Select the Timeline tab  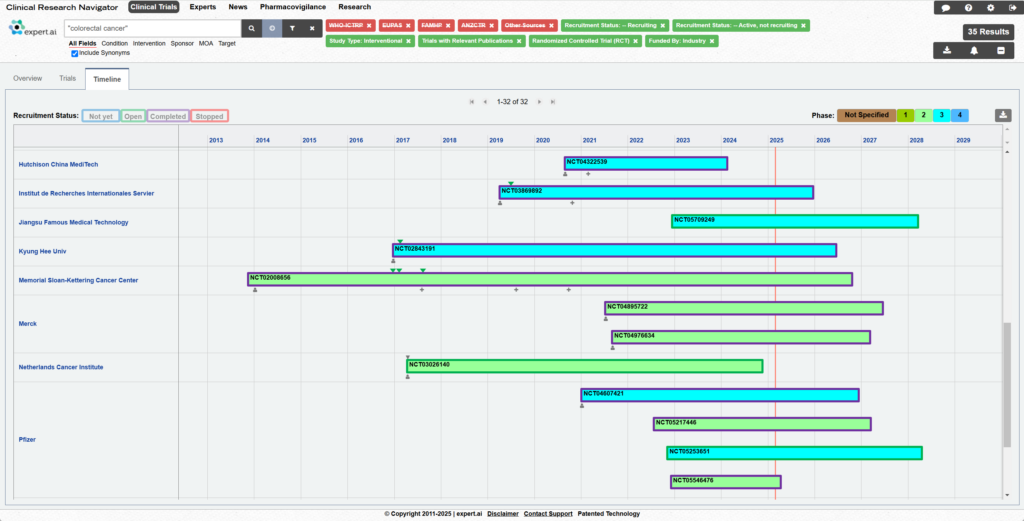107,79
